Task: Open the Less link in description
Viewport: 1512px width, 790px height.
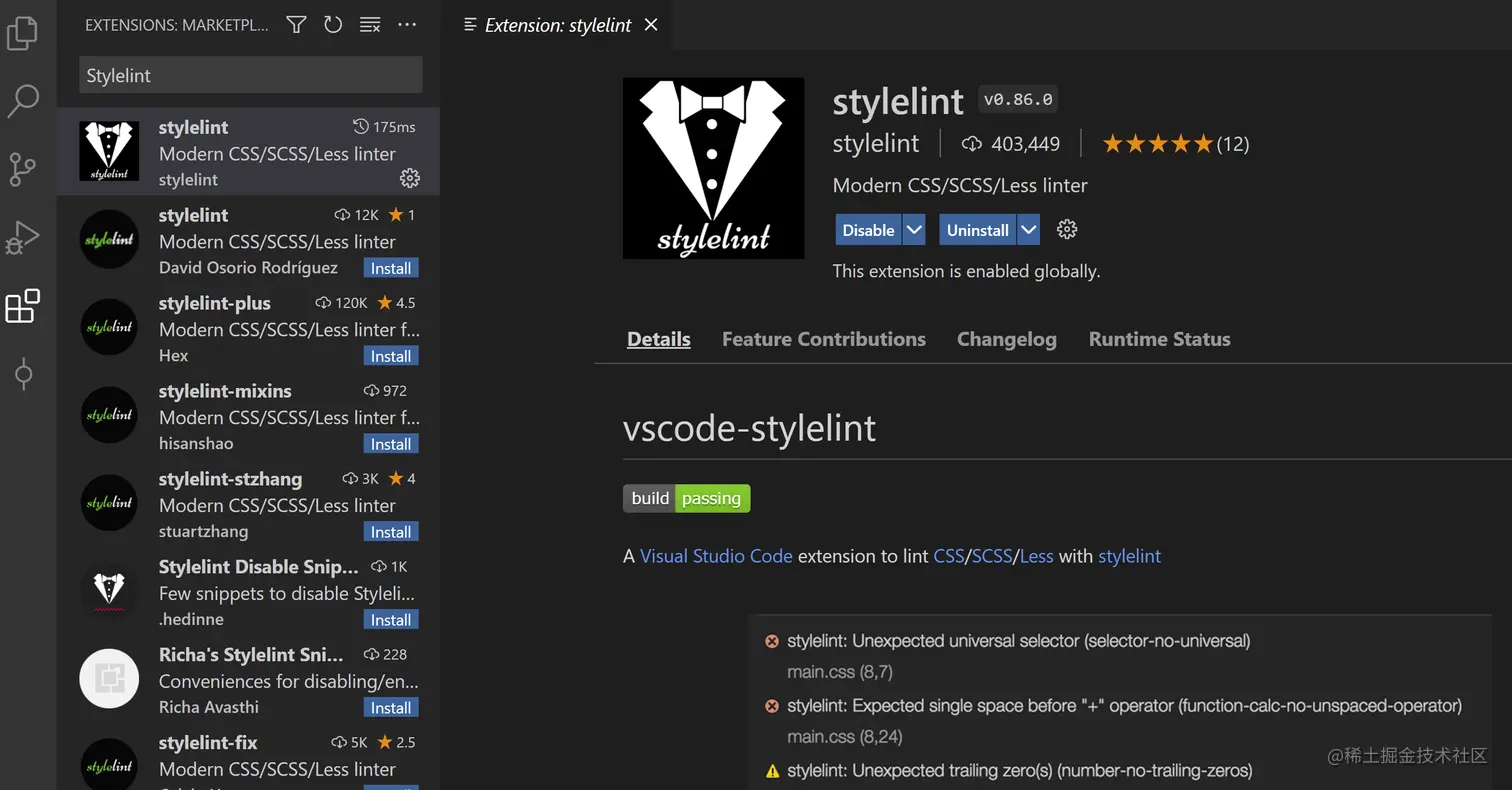Action: pyautogui.click(x=1036, y=556)
